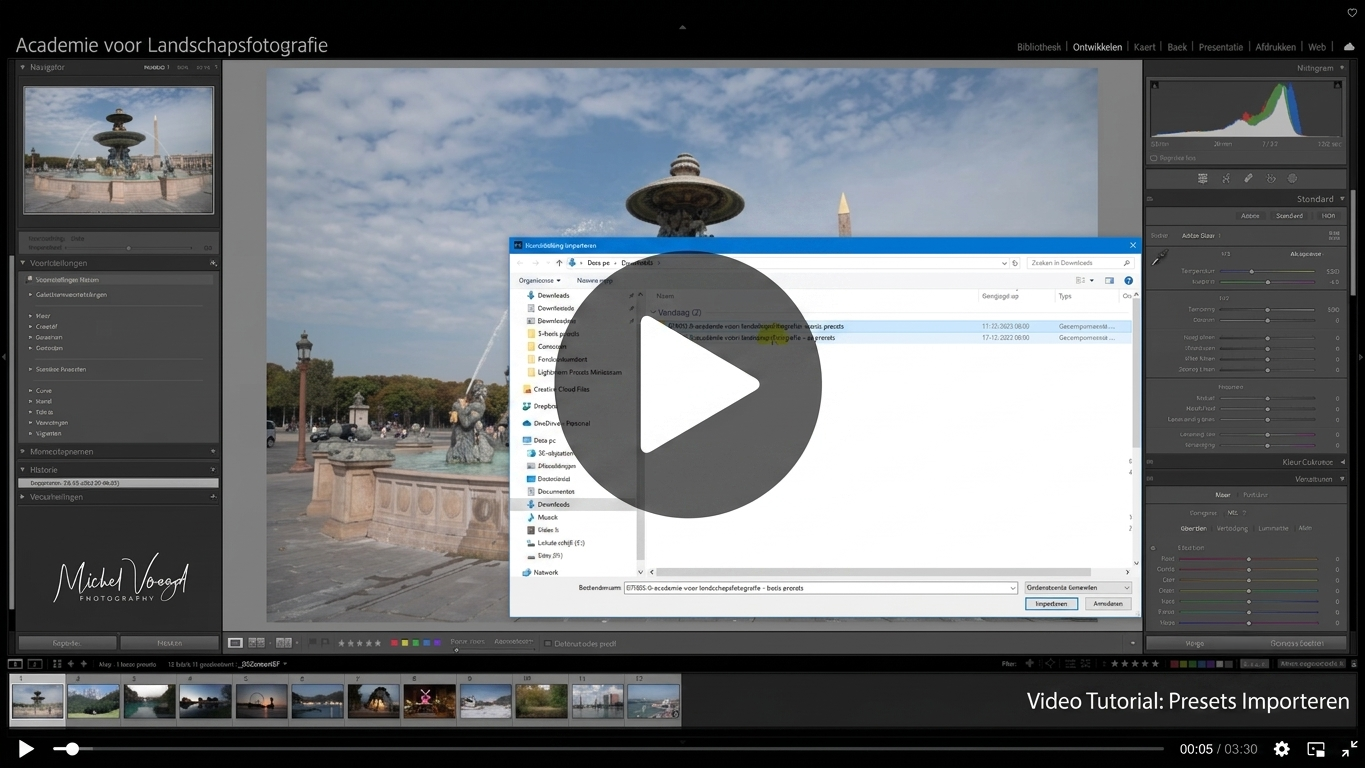This screenshot has width=1365, height=768.
Task: Expand the Curve preset group
Action: pyautogui.click(x=31, y=391)
